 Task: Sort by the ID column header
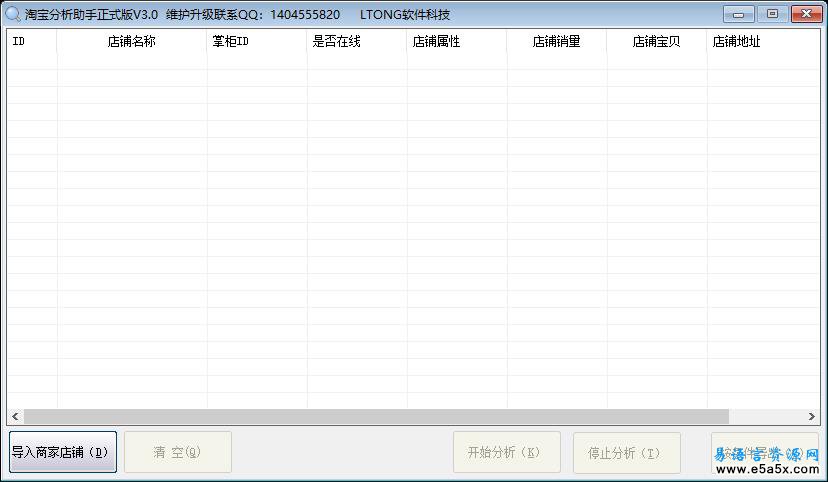click(x=32, y=42)
